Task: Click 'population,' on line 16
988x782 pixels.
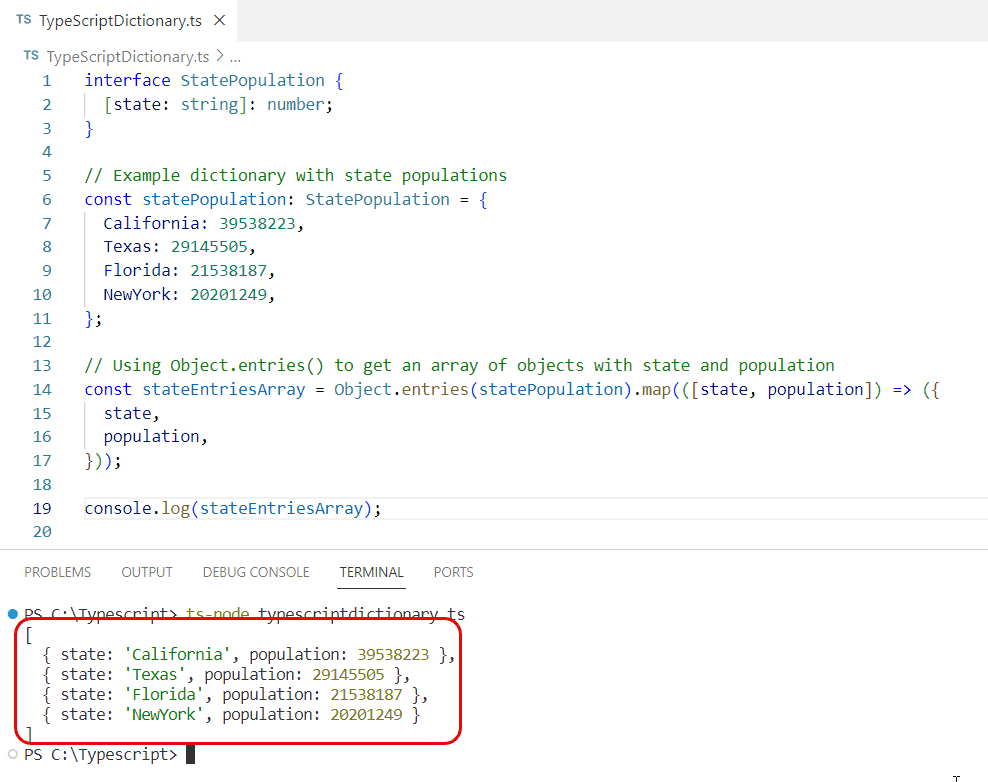Action: pyautogui.click(x=155, y=437)
